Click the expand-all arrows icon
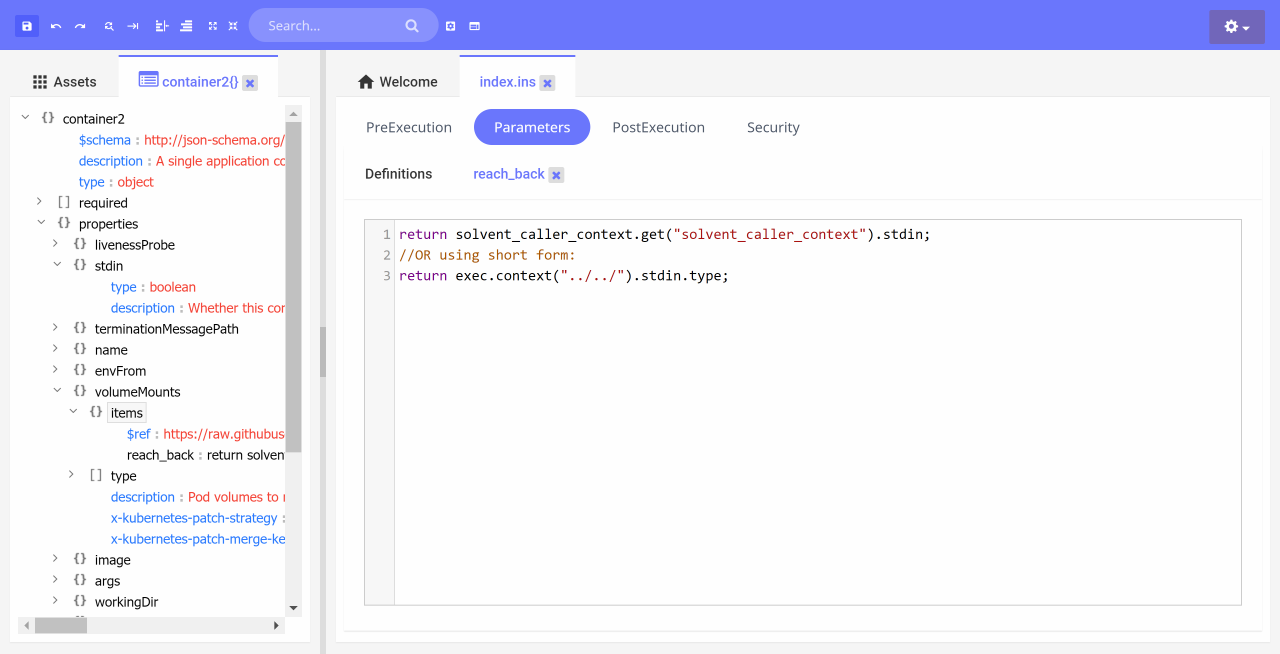The width and height of the screenshot is (1280, 654). coord(212,26)
